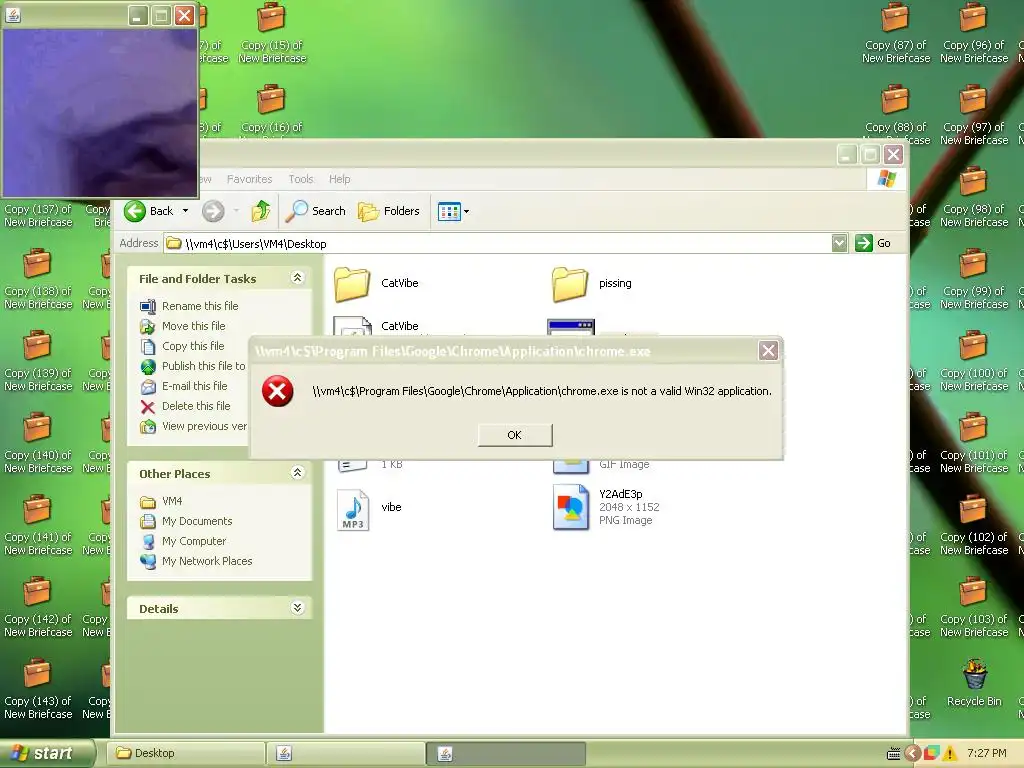Image resolution: width=1024 pixels, height=768 pixels.
Task: Click the system tray keyboard icon
Action: coord(893,754)
